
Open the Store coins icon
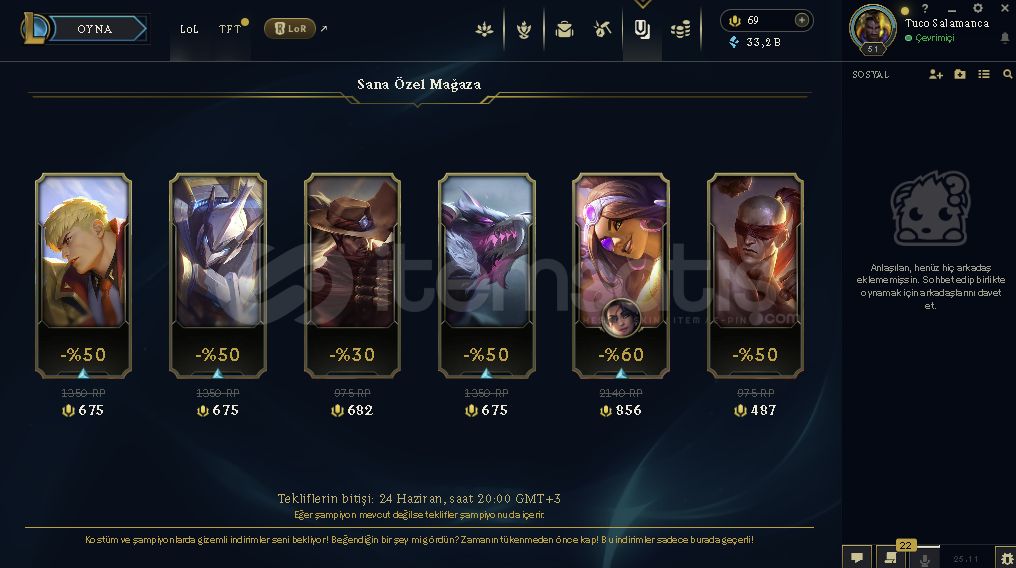680,29
